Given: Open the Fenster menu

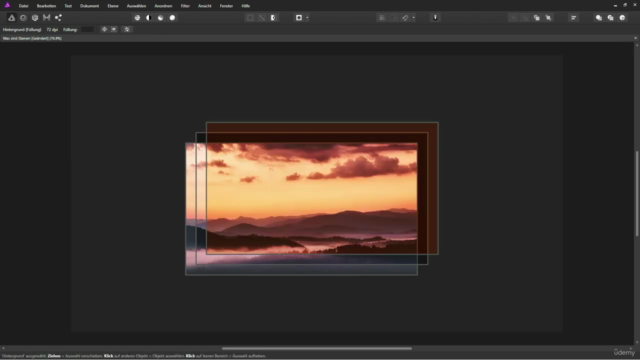Looking at the screenshot, I should coord(226,6).
